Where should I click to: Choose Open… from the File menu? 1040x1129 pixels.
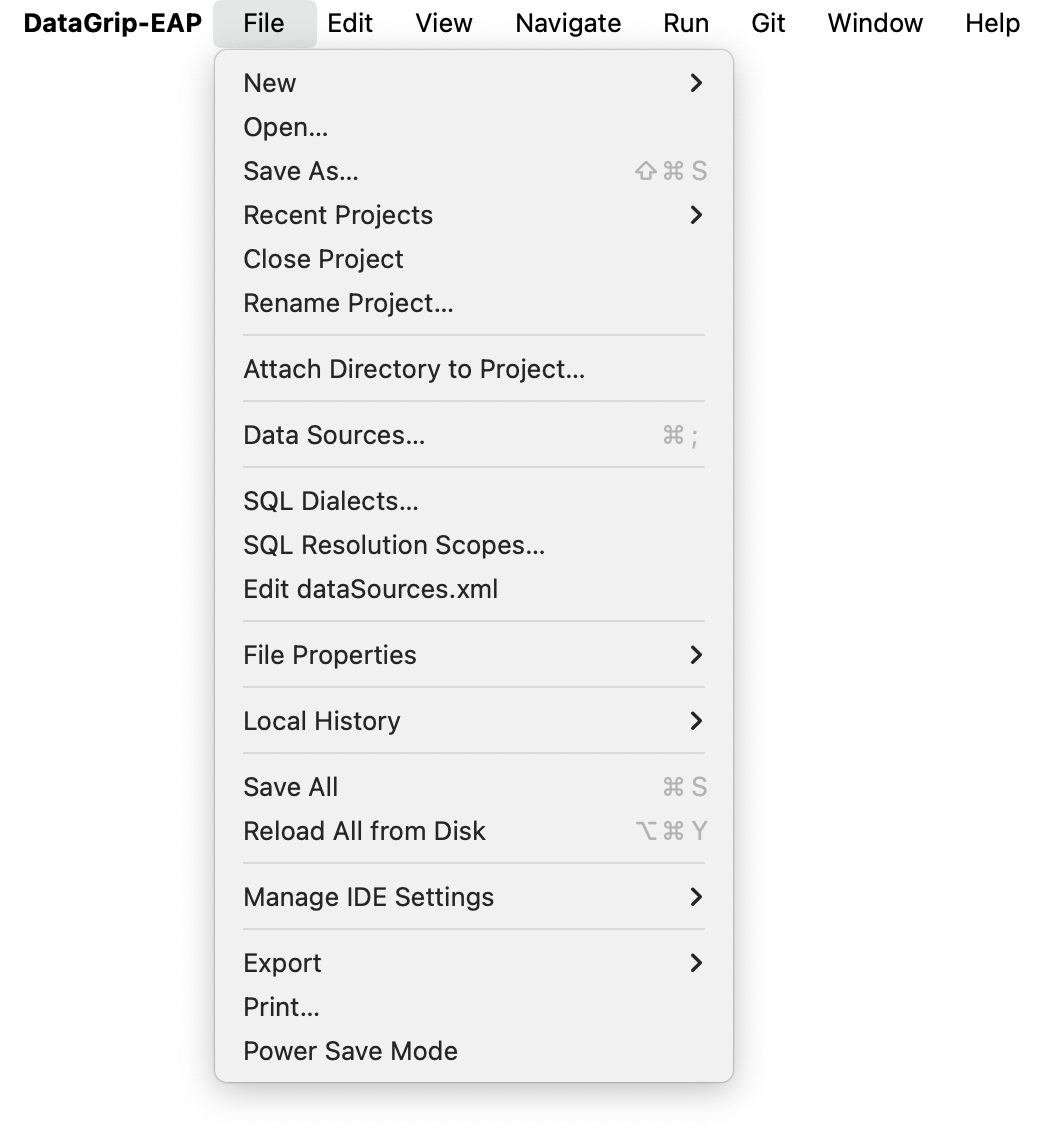pos(286,127)
